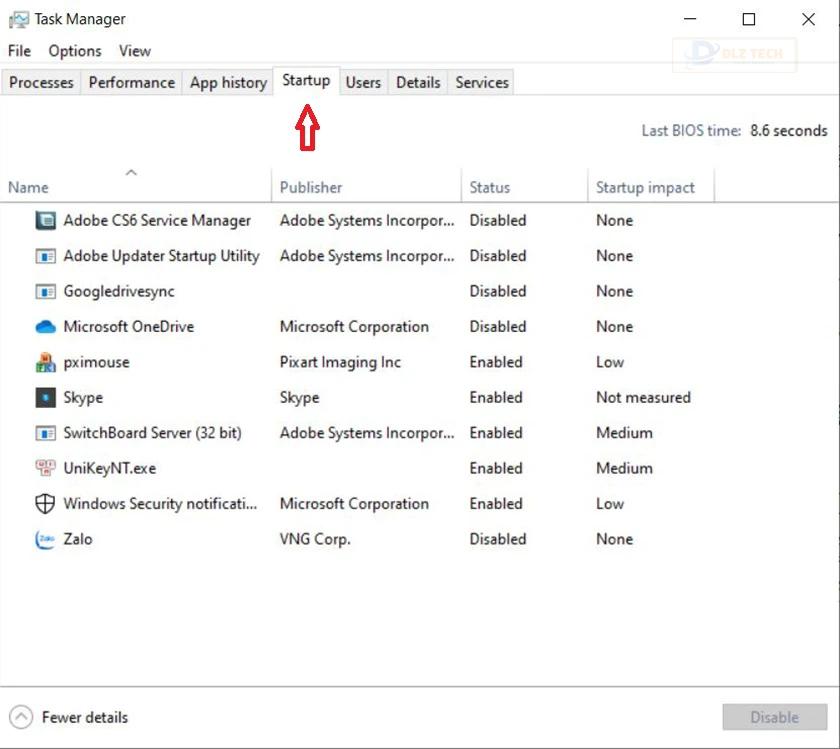Screen dimensions: 840x749
Task: Close the Task Manager window
Action: (808, 19)
